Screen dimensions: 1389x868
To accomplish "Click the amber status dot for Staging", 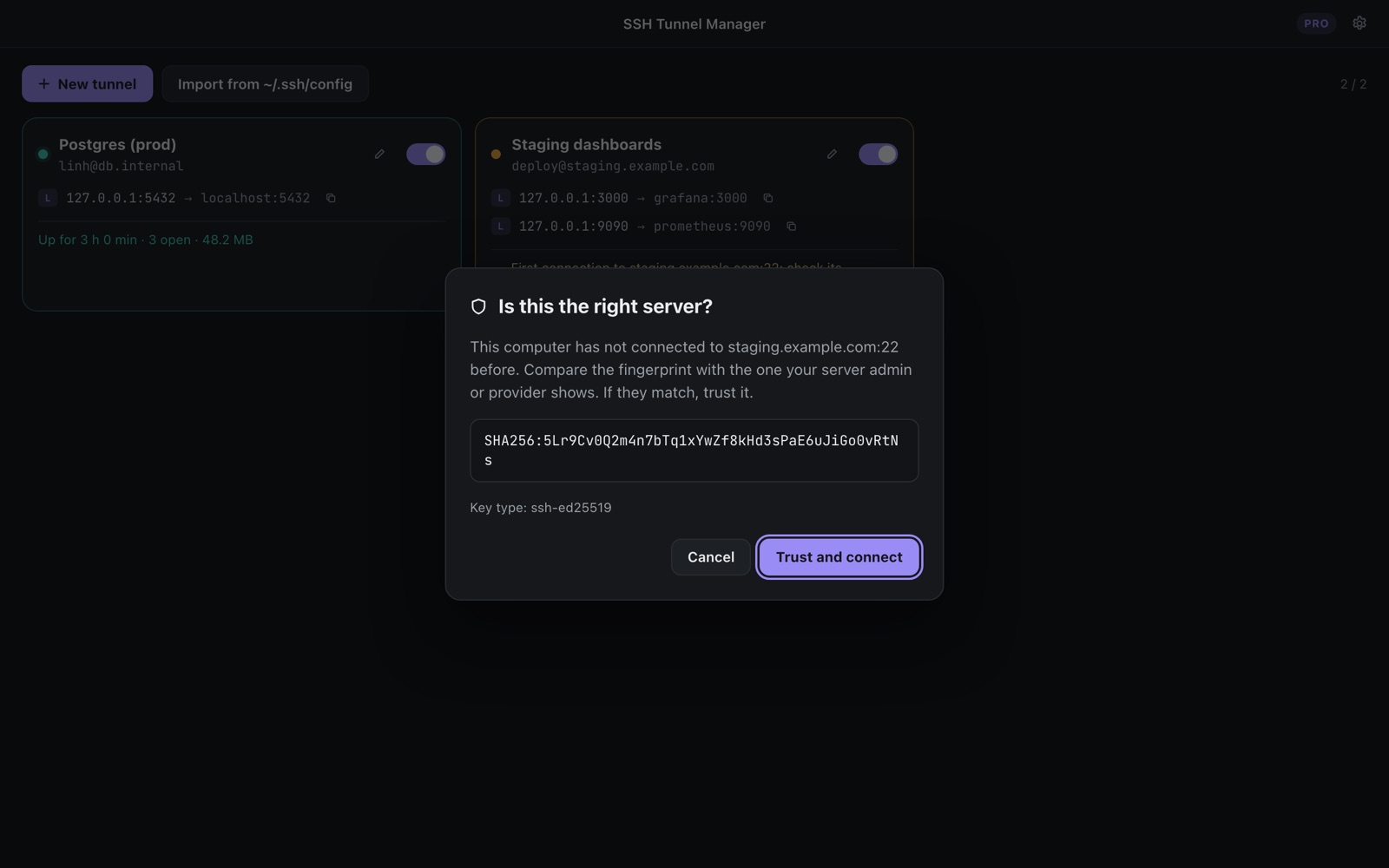I will tap(496, 155).
